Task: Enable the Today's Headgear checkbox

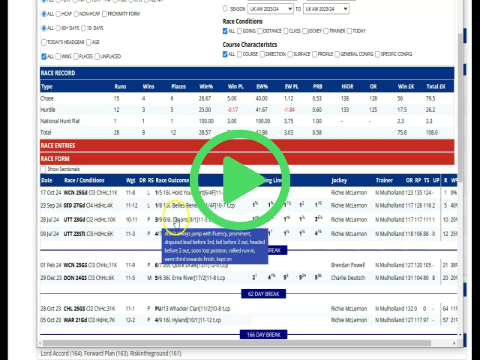Action: coord(44,42)
